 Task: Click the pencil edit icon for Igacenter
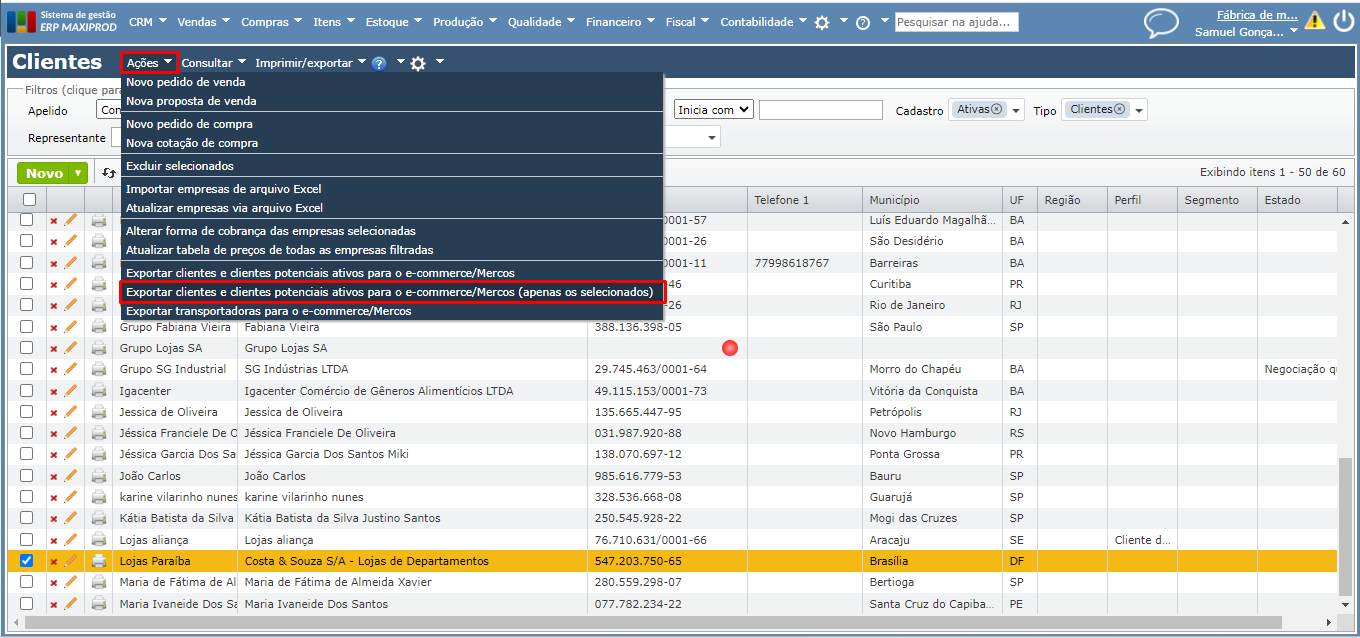point(71,391)
